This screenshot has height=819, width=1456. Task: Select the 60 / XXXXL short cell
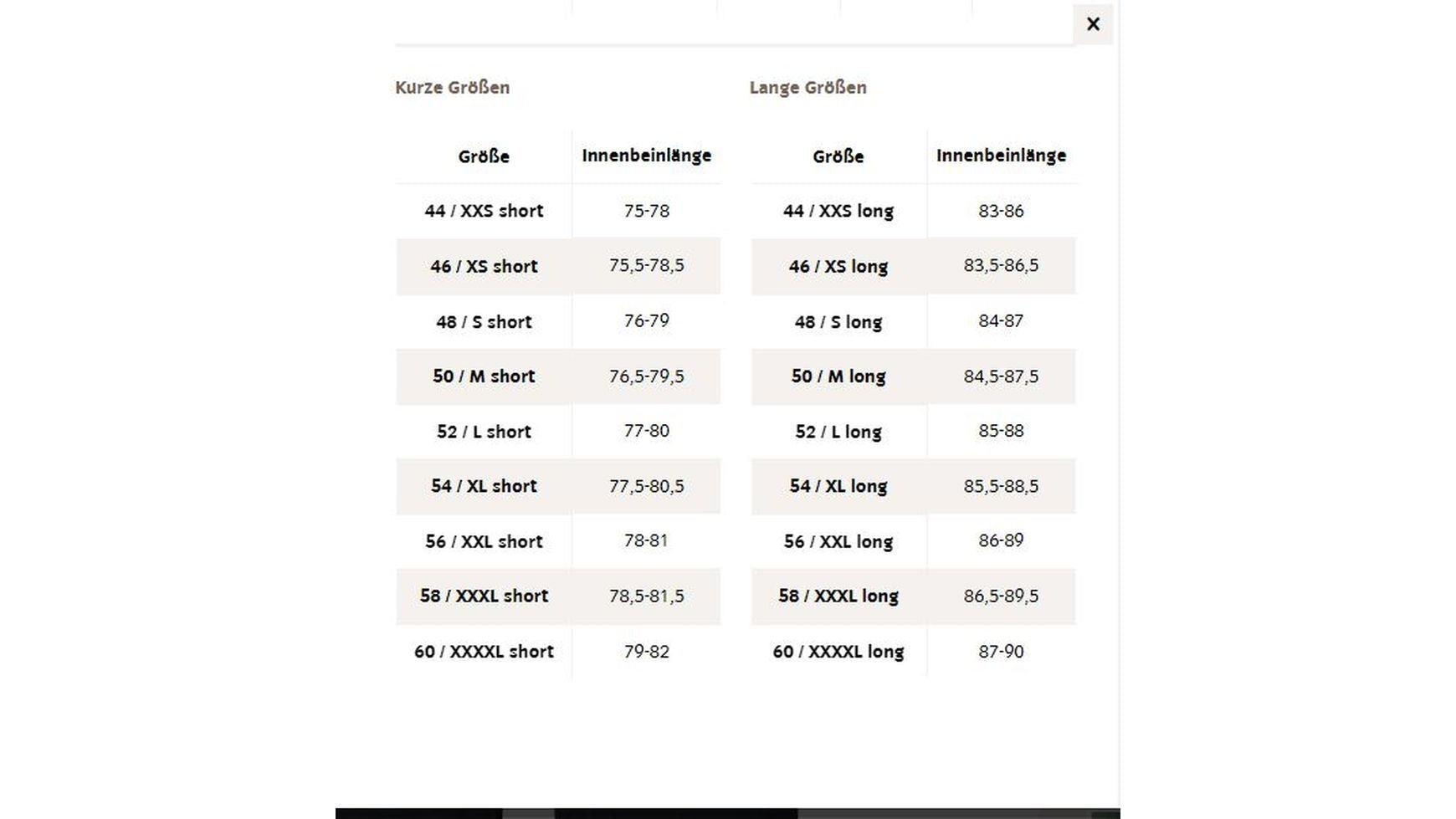[484, 652]
